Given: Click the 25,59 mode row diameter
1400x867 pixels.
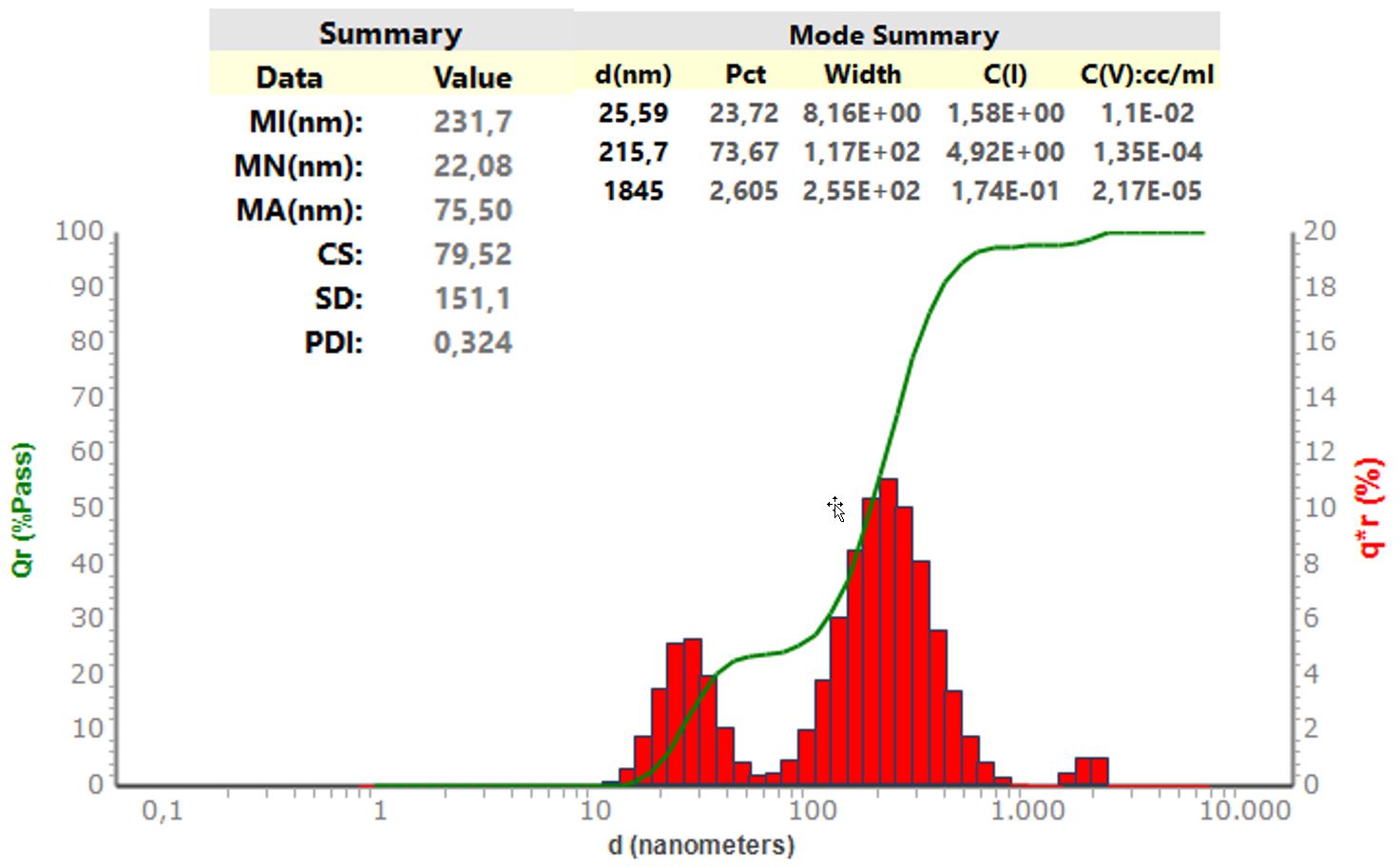Looking at the screenshot, I should [x=633, y=113].
